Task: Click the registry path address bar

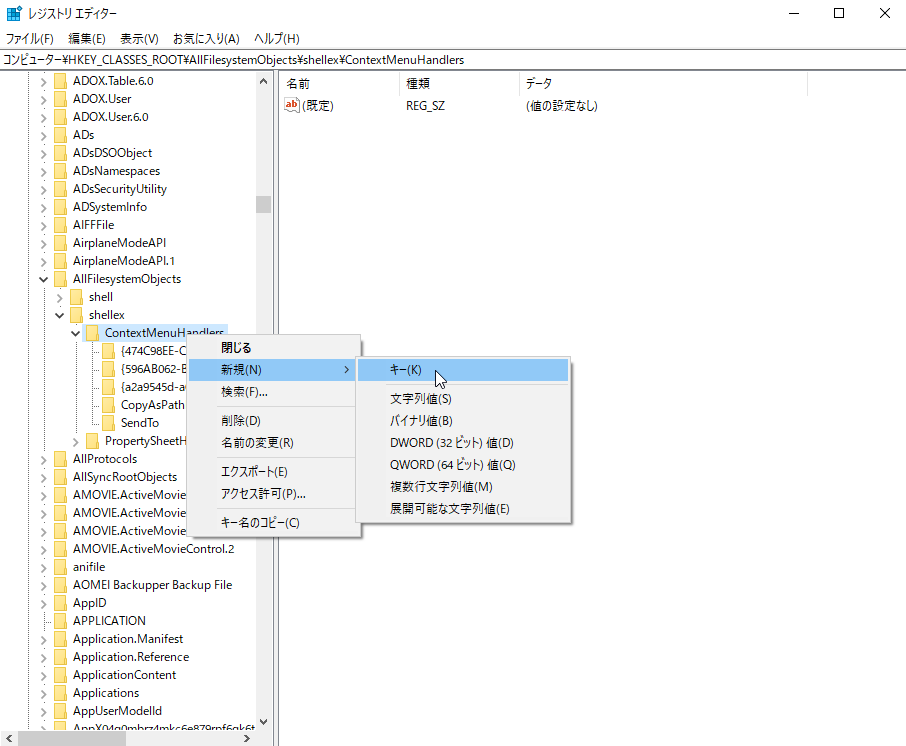Action: [453, 60]
